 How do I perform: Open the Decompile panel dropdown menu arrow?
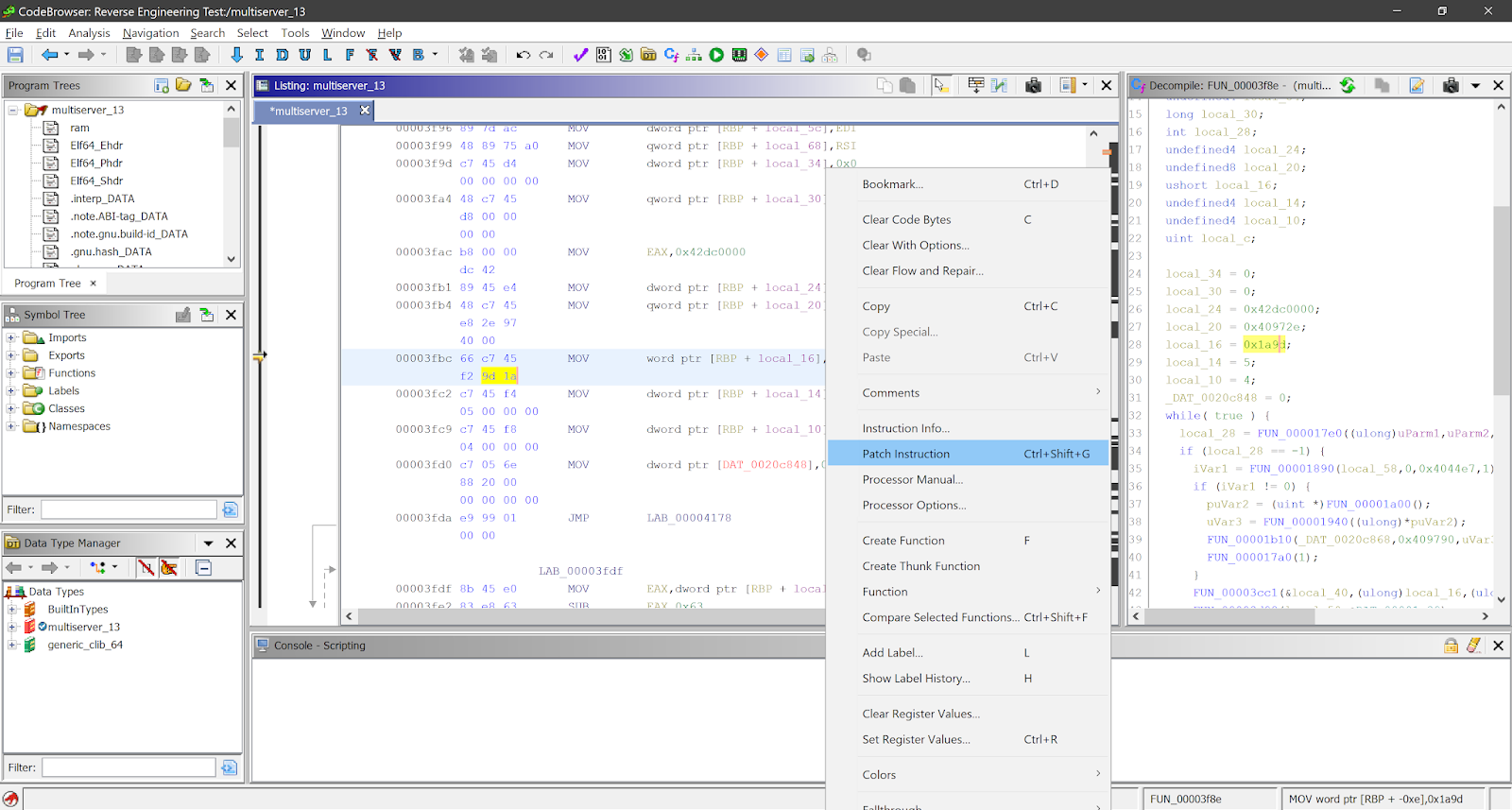point(1475,85)
